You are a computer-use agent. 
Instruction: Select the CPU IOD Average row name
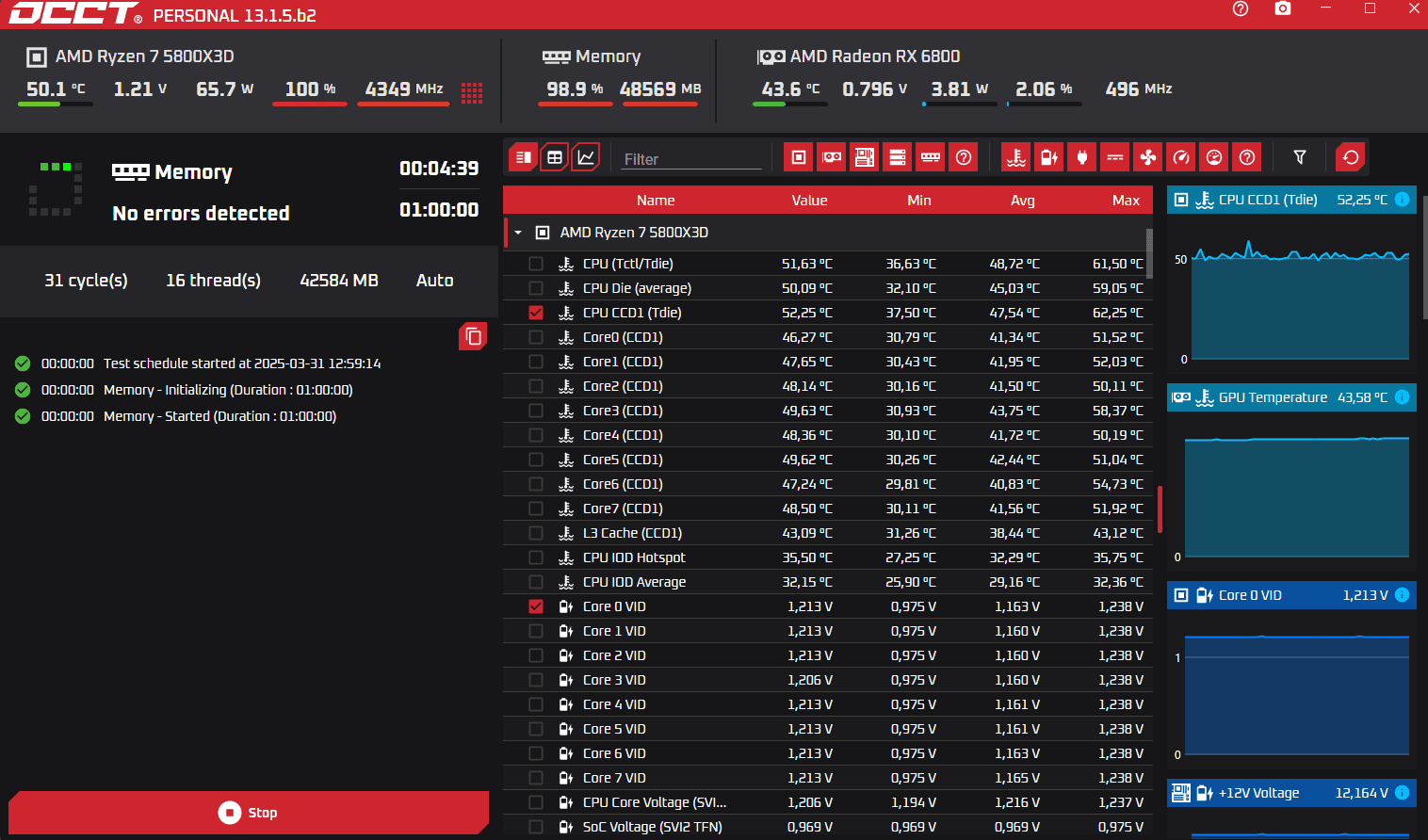[634, 582]
